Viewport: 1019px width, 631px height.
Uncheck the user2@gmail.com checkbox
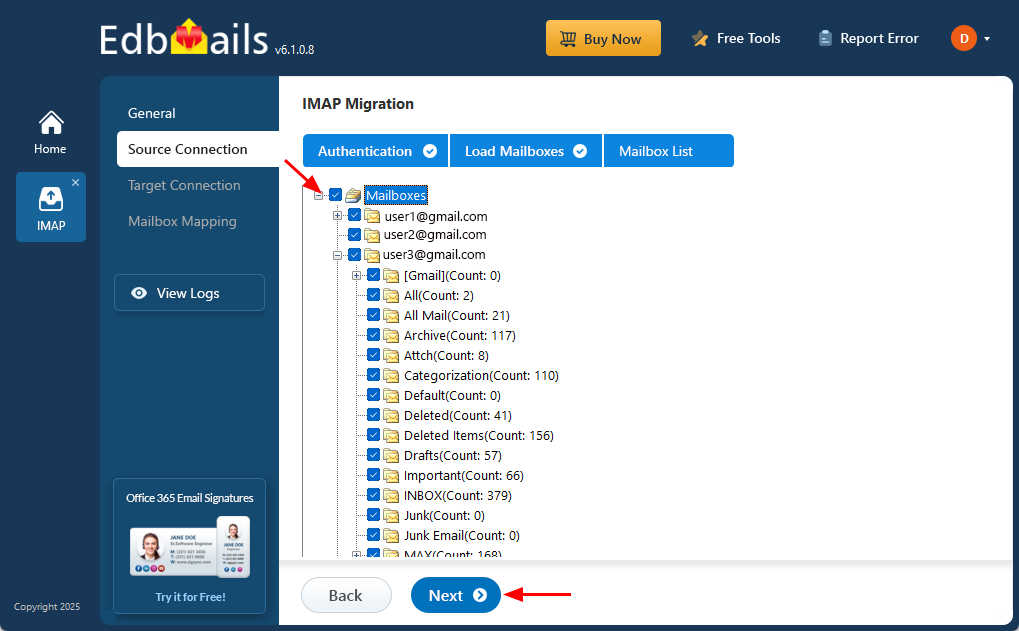pos(354,234)
